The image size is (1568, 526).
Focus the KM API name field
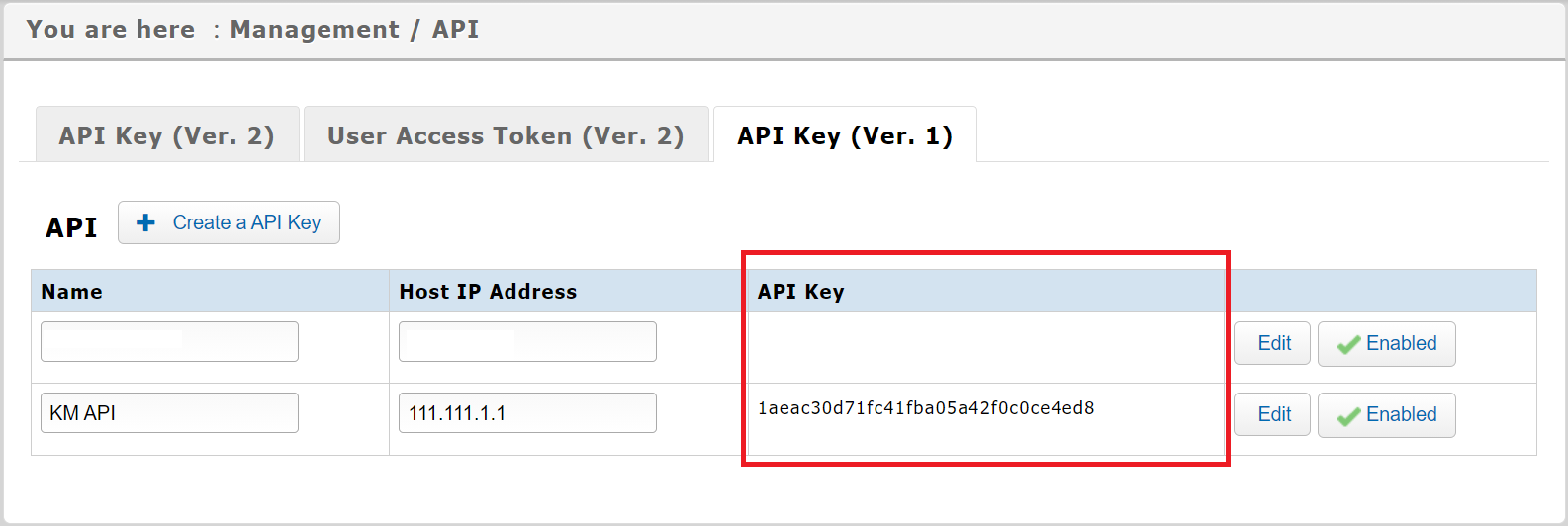pos(169,413)
